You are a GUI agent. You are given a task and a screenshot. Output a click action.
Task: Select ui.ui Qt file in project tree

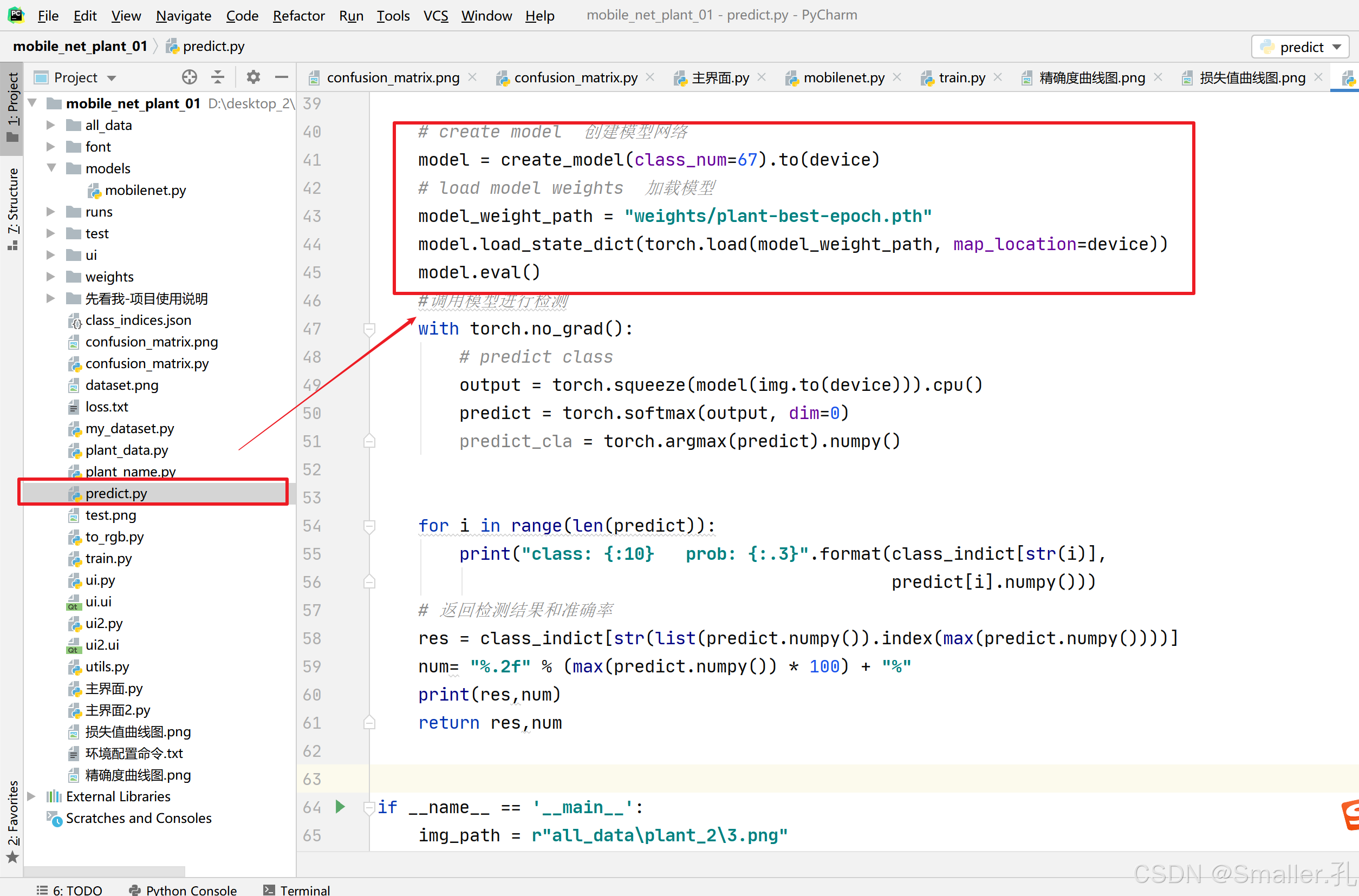99,601
